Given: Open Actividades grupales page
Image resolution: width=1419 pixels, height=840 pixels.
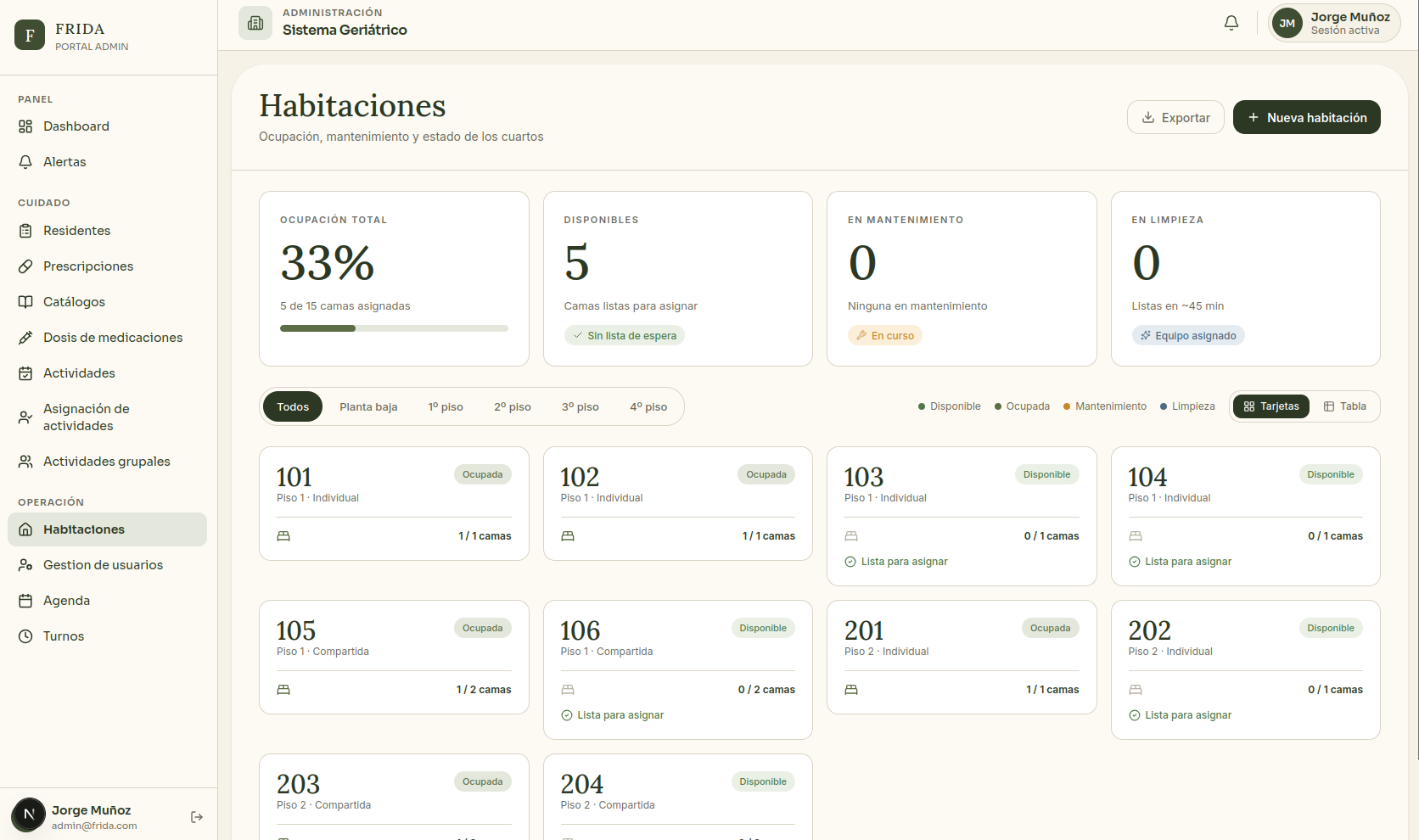Looking at the screenshot, I should click(x=107, y=462).
